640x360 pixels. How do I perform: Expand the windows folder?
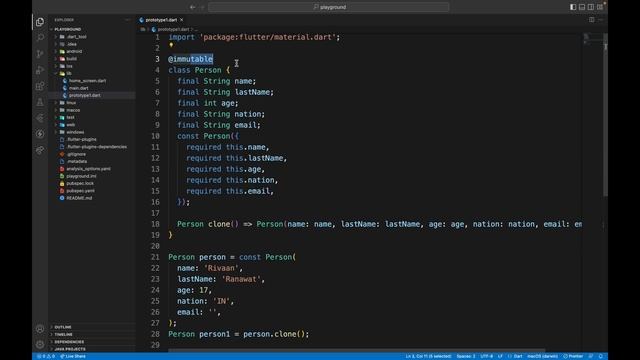click(75, 132)
